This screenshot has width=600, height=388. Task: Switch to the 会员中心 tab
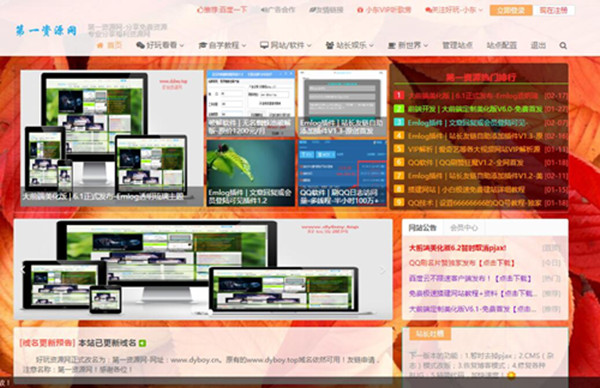coord(464,228)
